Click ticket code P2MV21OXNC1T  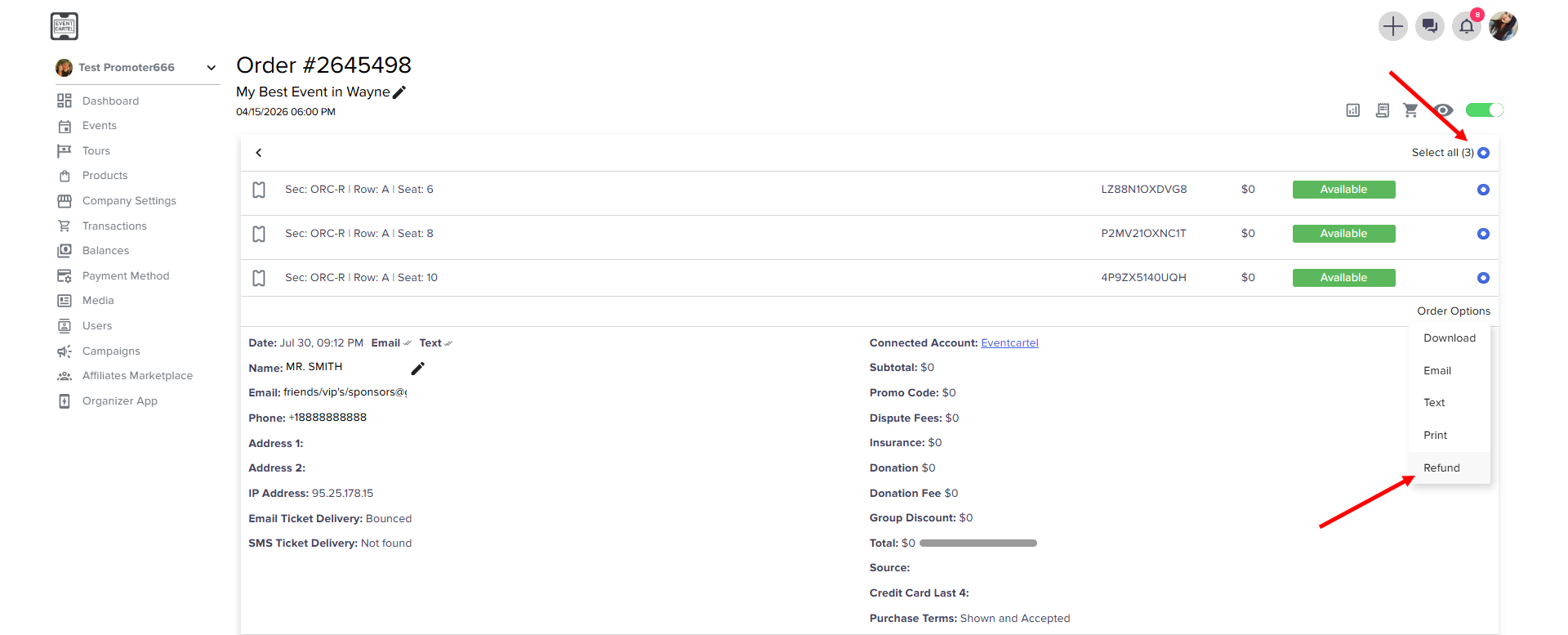(1143, 234)
